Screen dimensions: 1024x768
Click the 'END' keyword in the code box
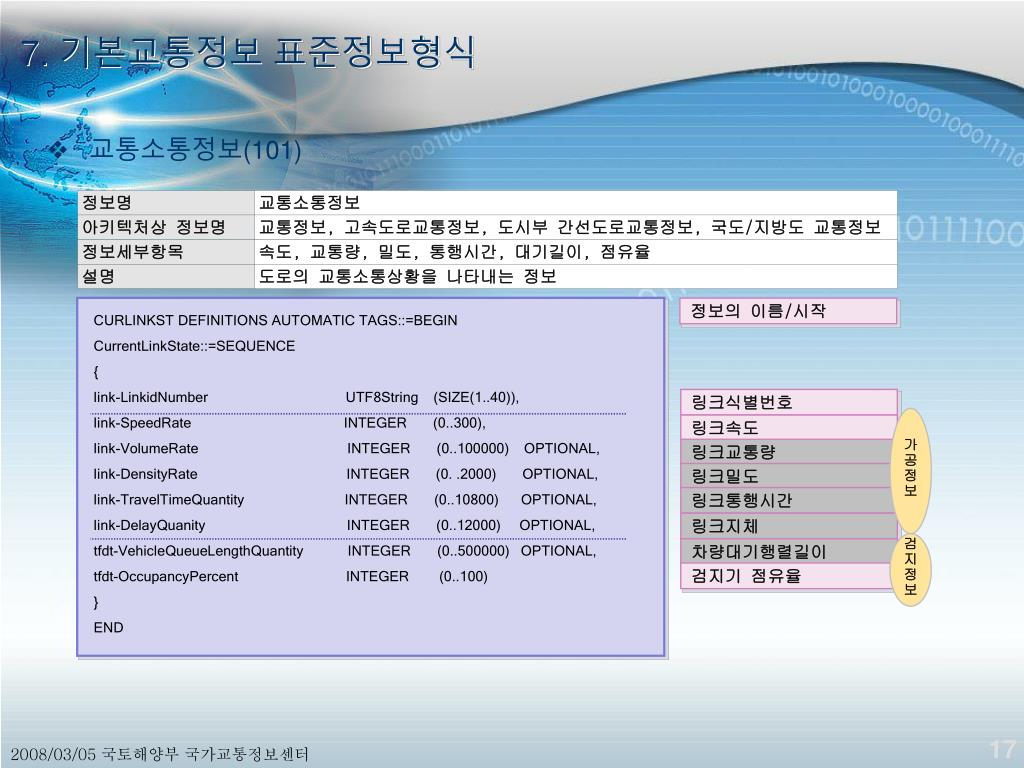[x=108, y=628]
